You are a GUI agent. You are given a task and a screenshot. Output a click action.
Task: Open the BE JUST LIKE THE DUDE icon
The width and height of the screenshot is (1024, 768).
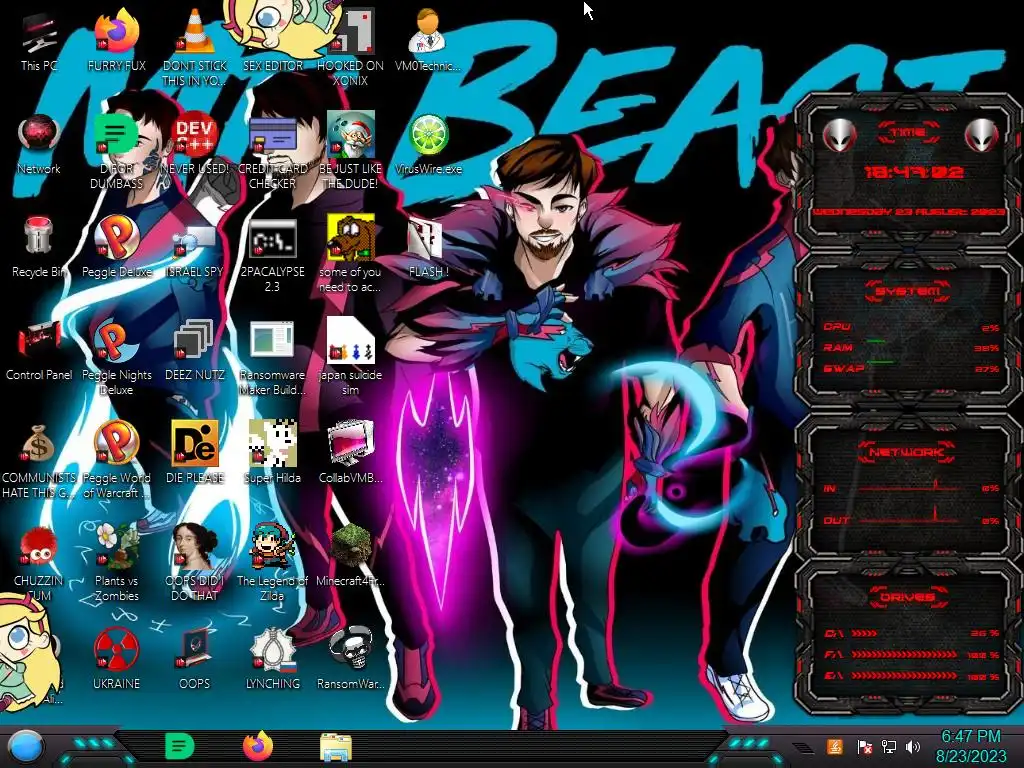click(350, 152)
